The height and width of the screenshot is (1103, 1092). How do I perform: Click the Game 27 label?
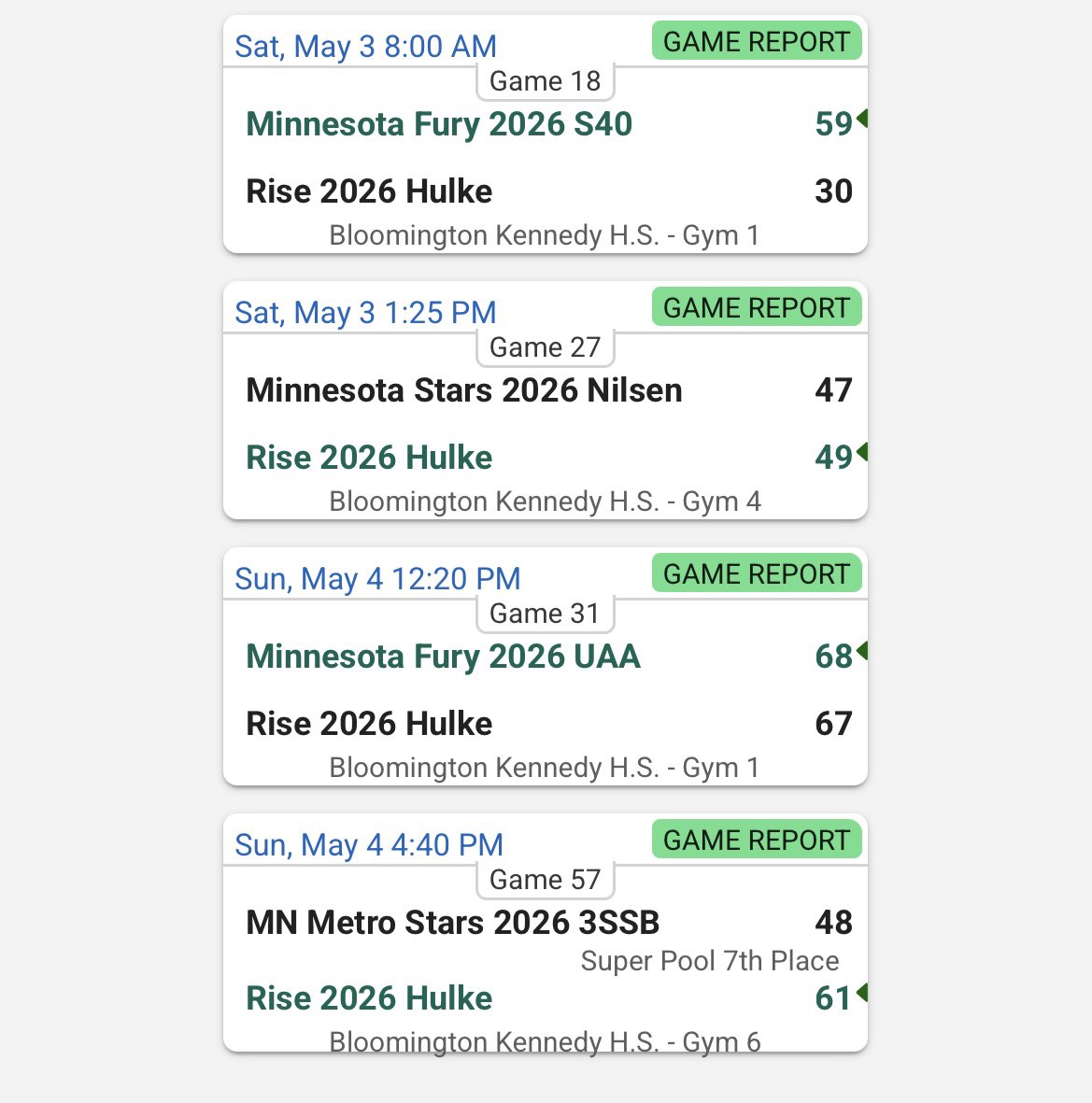pyautogui.click(x=546, y=347)
